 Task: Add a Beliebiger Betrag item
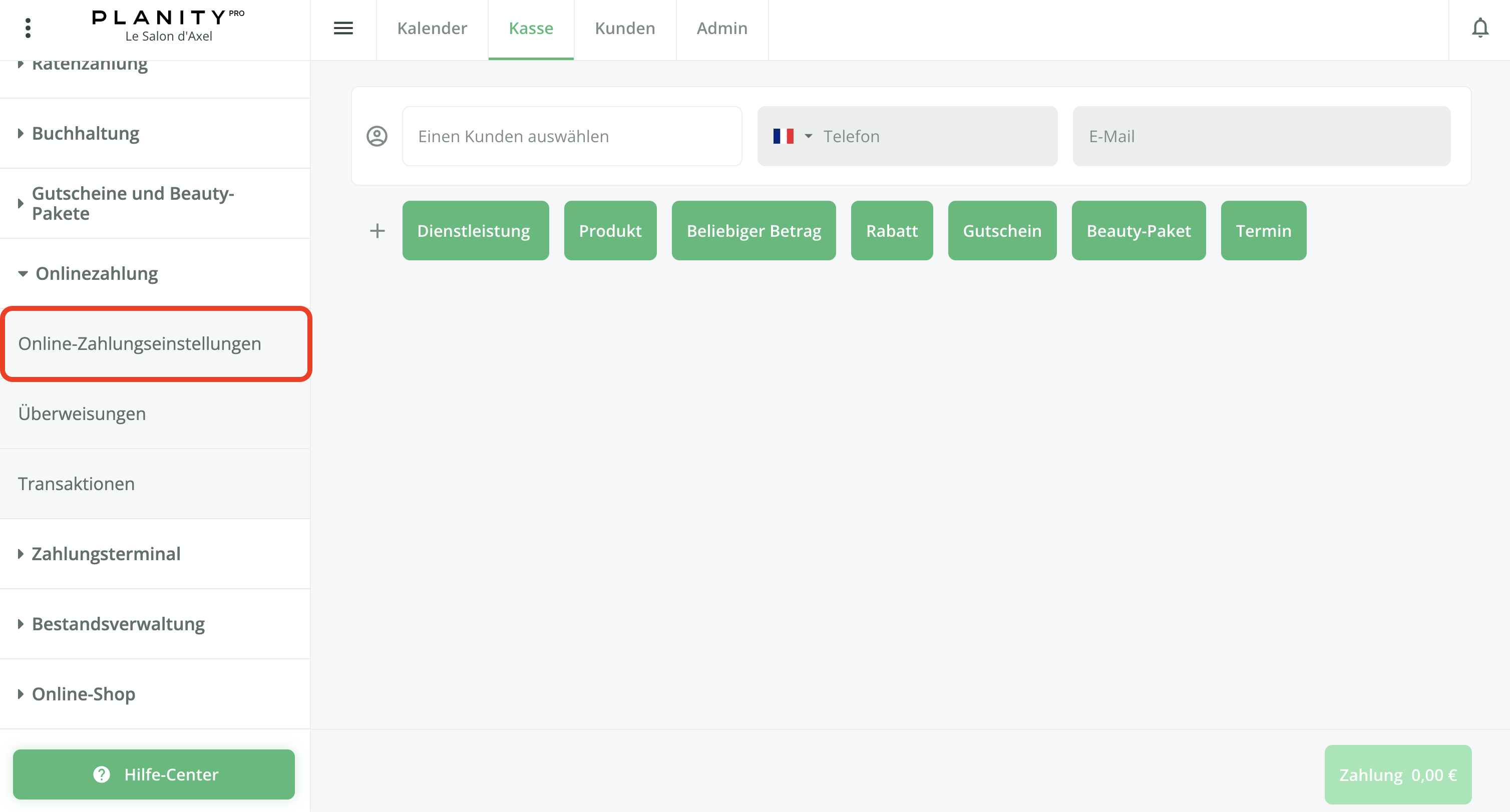coord(753,231)
